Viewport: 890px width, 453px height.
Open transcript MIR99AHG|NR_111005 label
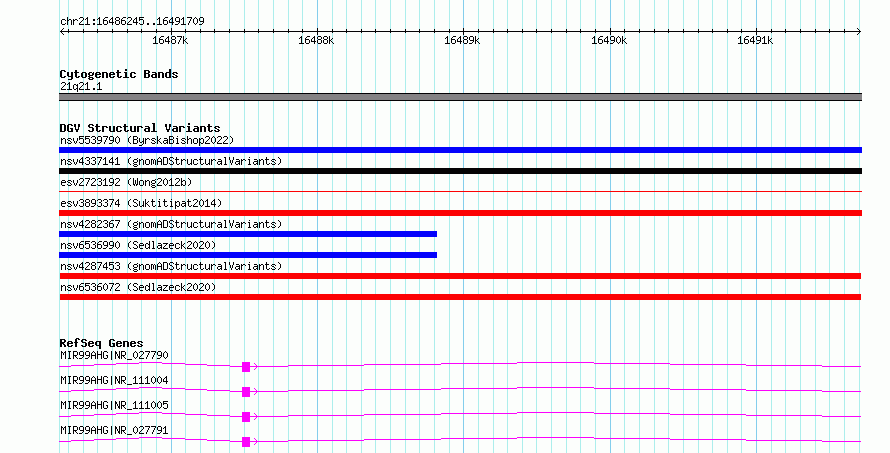[114, 405]
